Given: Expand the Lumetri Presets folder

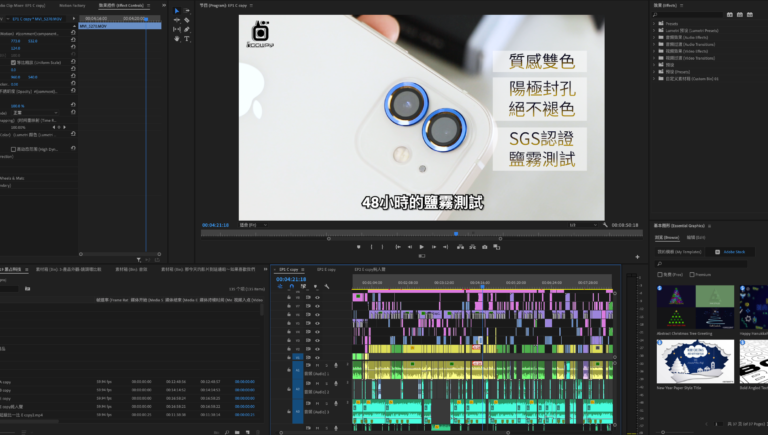Looking at the screenshot, I should [656, 33].
